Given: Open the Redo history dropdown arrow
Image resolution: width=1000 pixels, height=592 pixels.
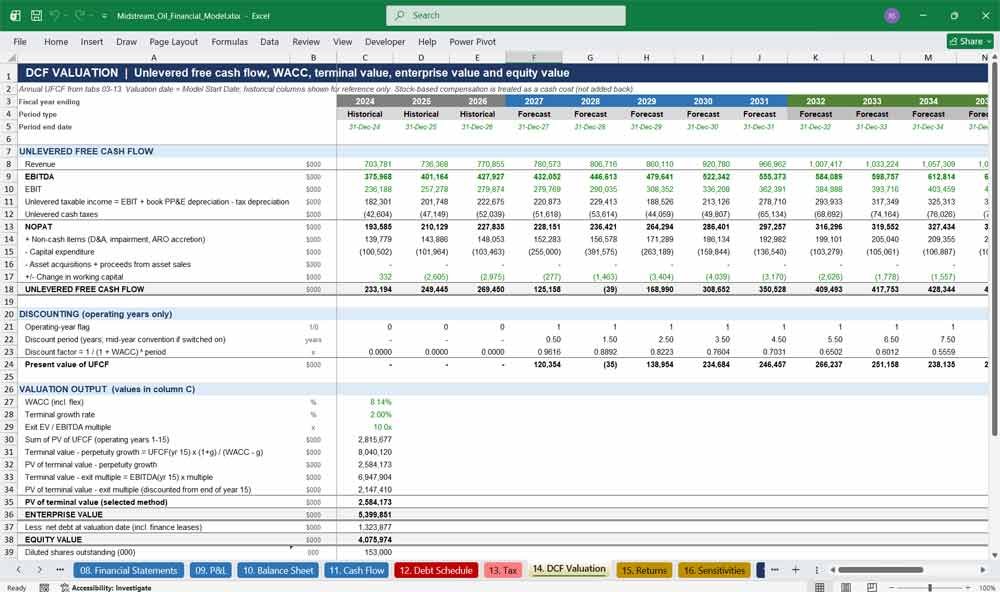Looking at the screenshot, I should point(89,15).
